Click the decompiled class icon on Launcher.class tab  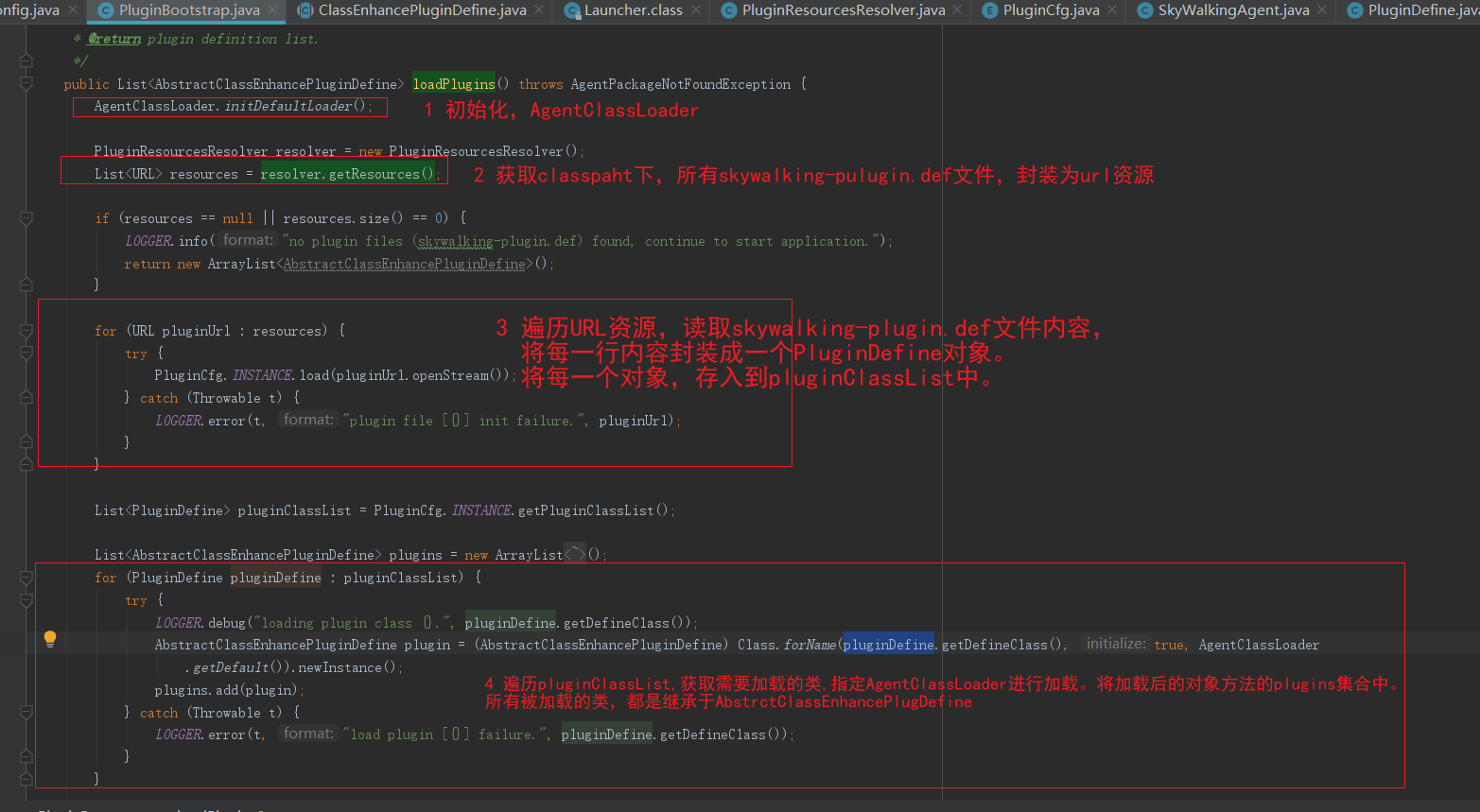click(x=571, y=12)
